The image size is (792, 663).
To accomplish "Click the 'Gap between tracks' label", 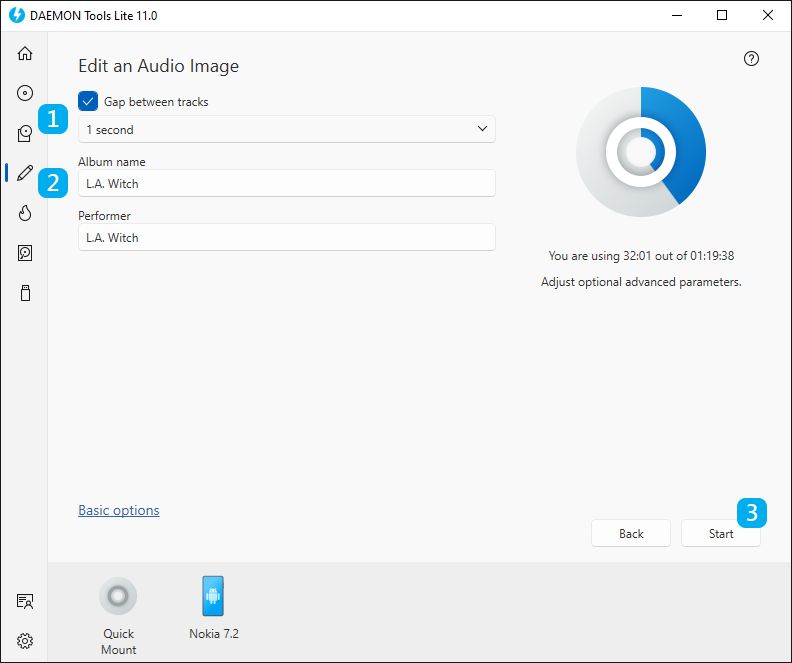I will 156,101.
